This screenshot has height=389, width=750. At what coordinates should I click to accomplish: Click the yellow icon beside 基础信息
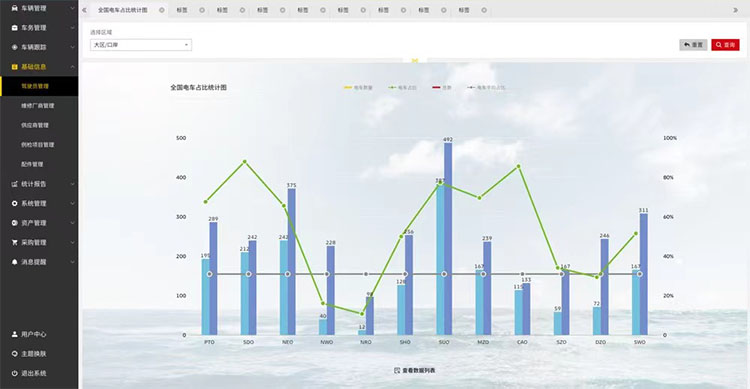click(14, 67)
